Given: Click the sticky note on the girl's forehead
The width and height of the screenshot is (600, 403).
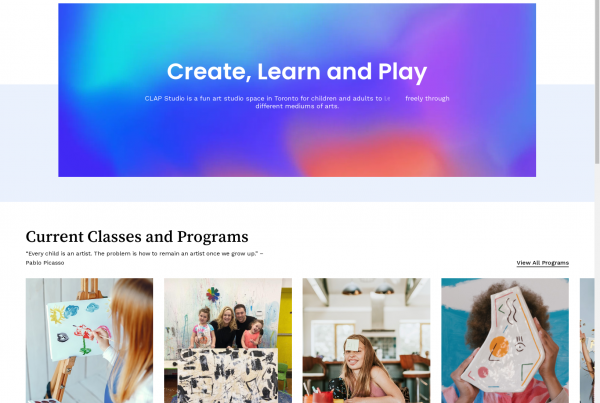Looking at the screenshot, I should 352,345.
